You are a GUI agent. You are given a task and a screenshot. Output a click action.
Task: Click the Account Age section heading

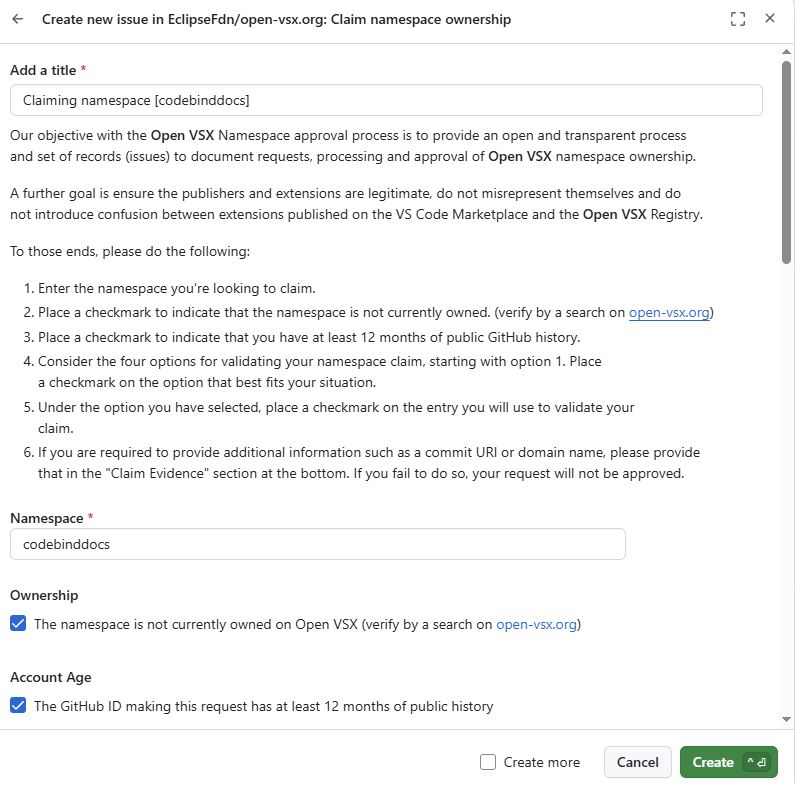pos(51,677)
